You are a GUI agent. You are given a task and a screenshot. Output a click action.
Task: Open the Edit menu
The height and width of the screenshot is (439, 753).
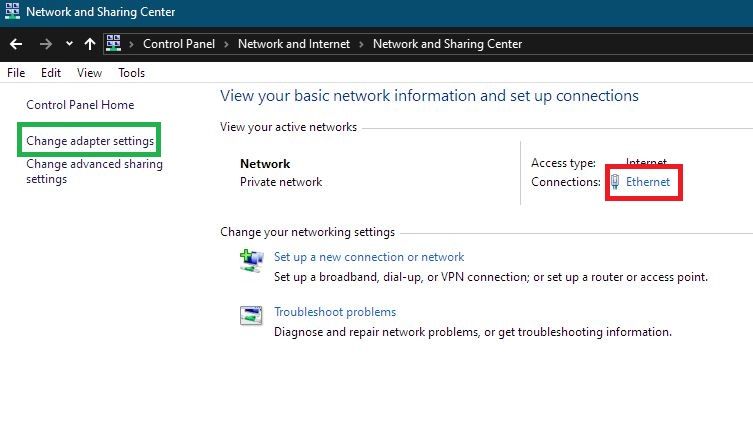pos(51,73)
